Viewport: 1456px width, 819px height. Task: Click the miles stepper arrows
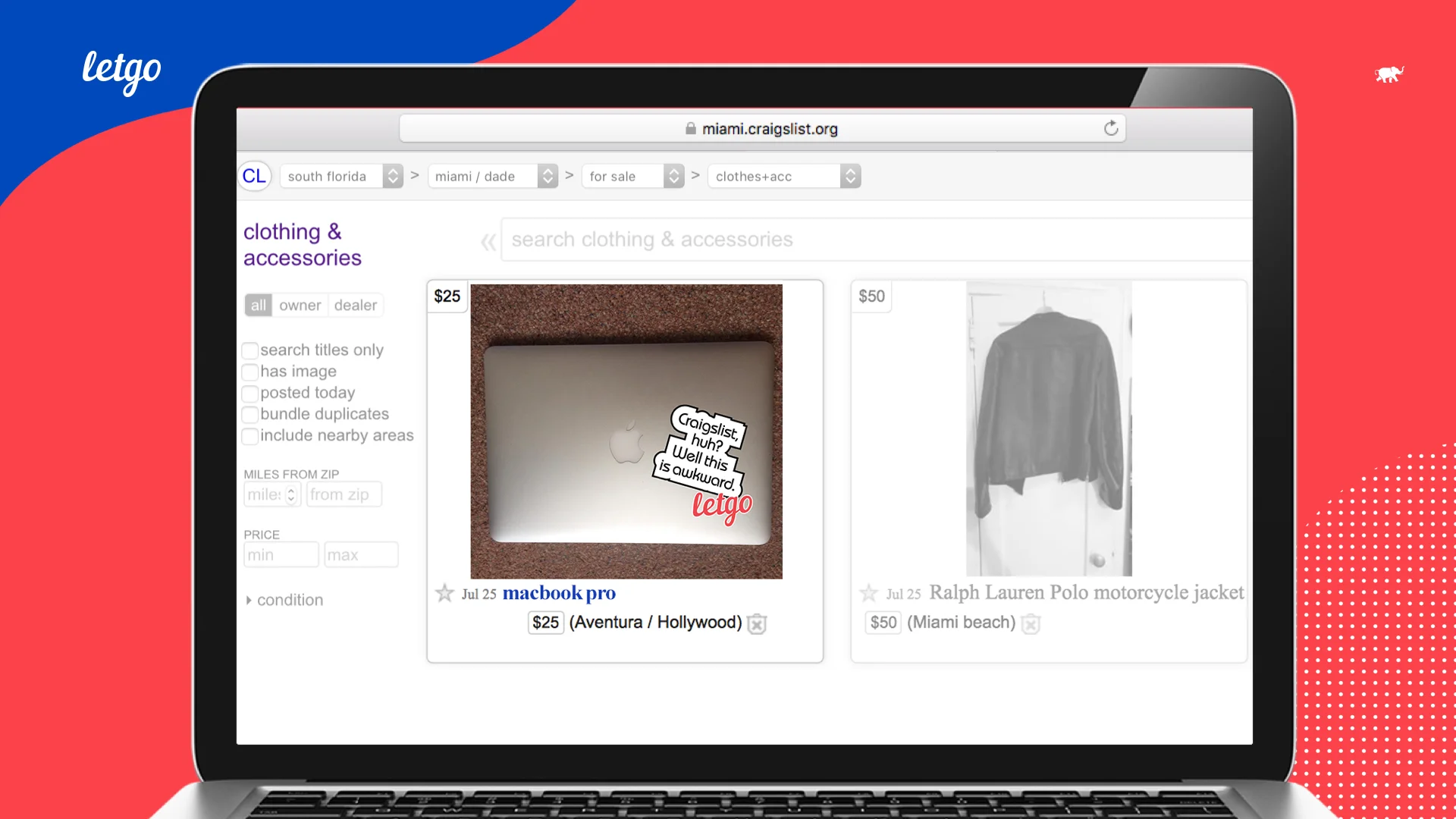click(x=291, y=494)
